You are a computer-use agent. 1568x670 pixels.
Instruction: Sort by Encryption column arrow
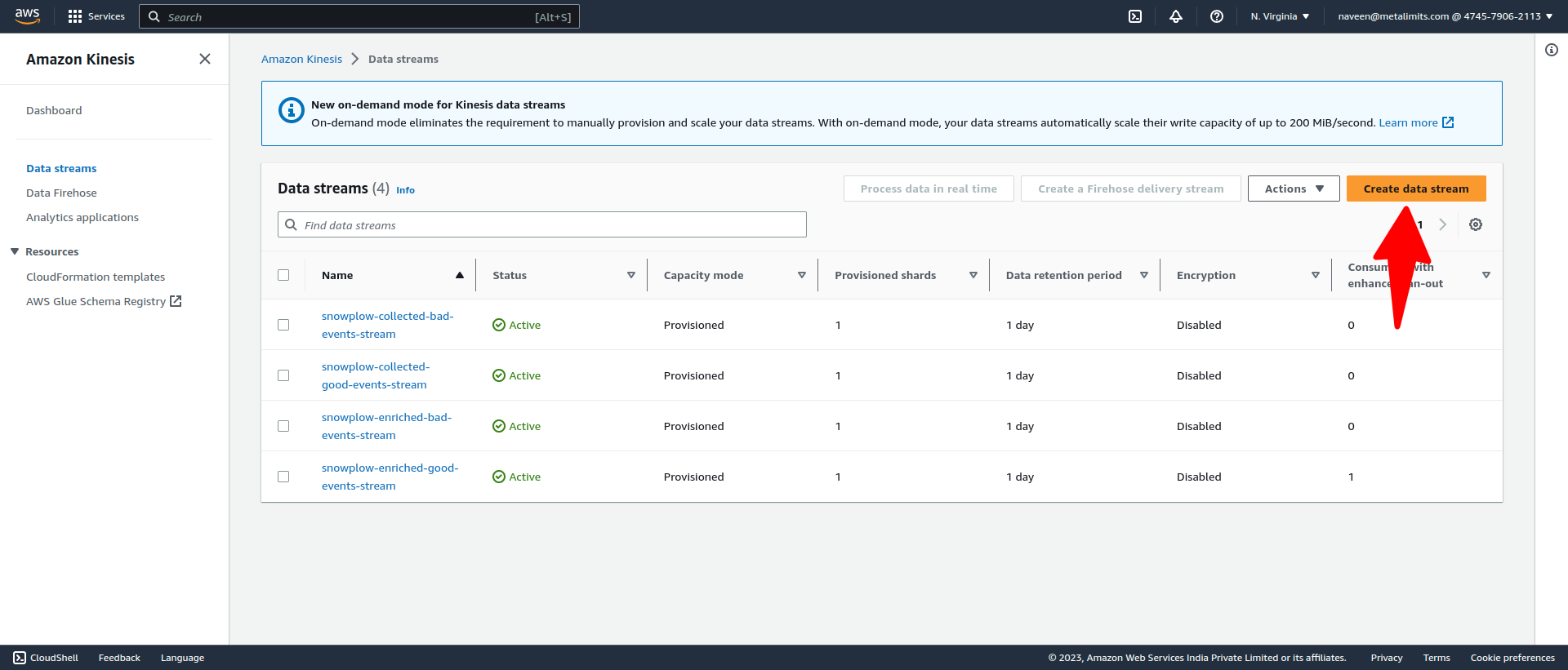(1316, 275)
